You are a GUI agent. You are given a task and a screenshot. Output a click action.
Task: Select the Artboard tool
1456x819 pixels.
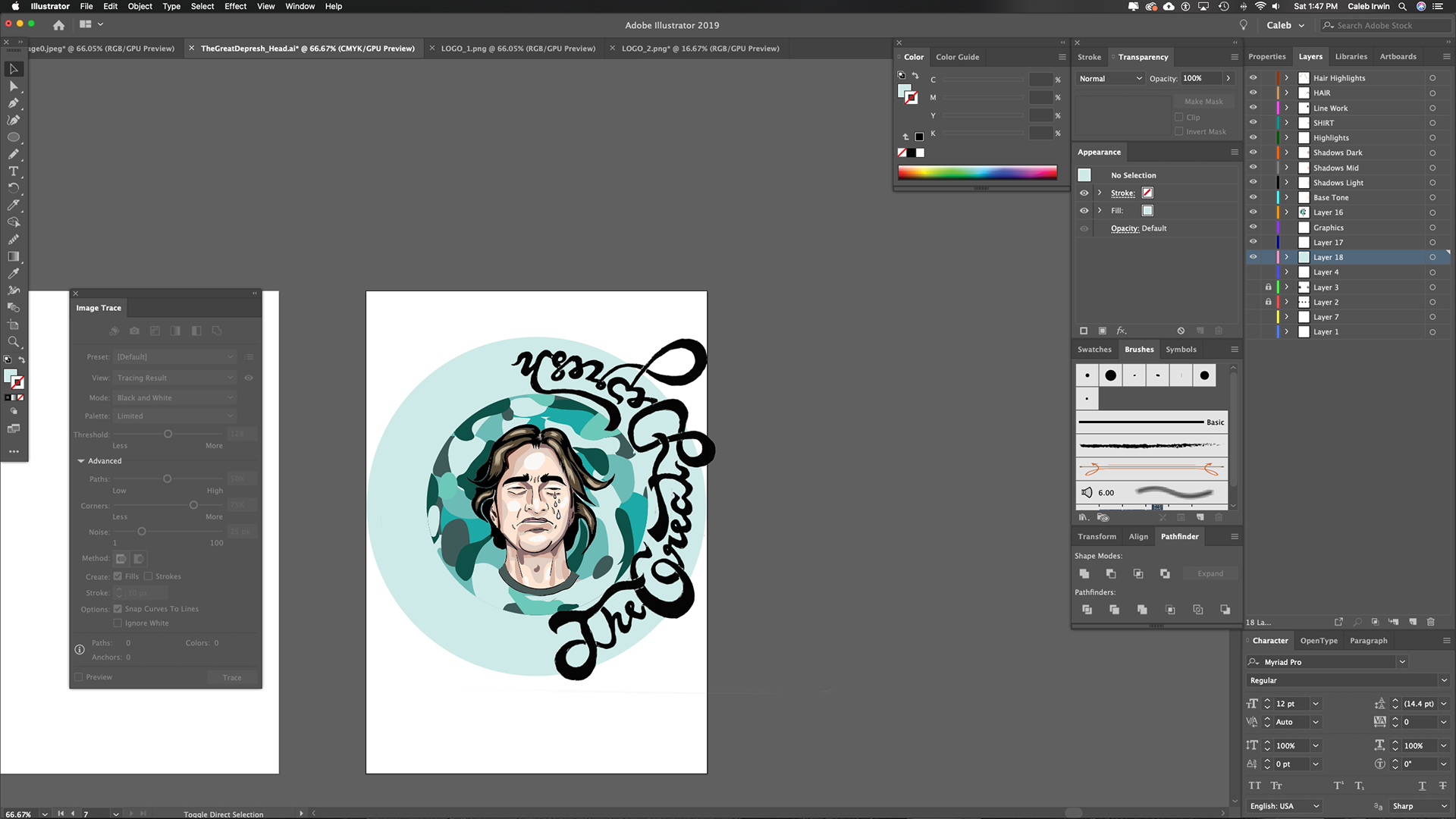click(14, 325)
